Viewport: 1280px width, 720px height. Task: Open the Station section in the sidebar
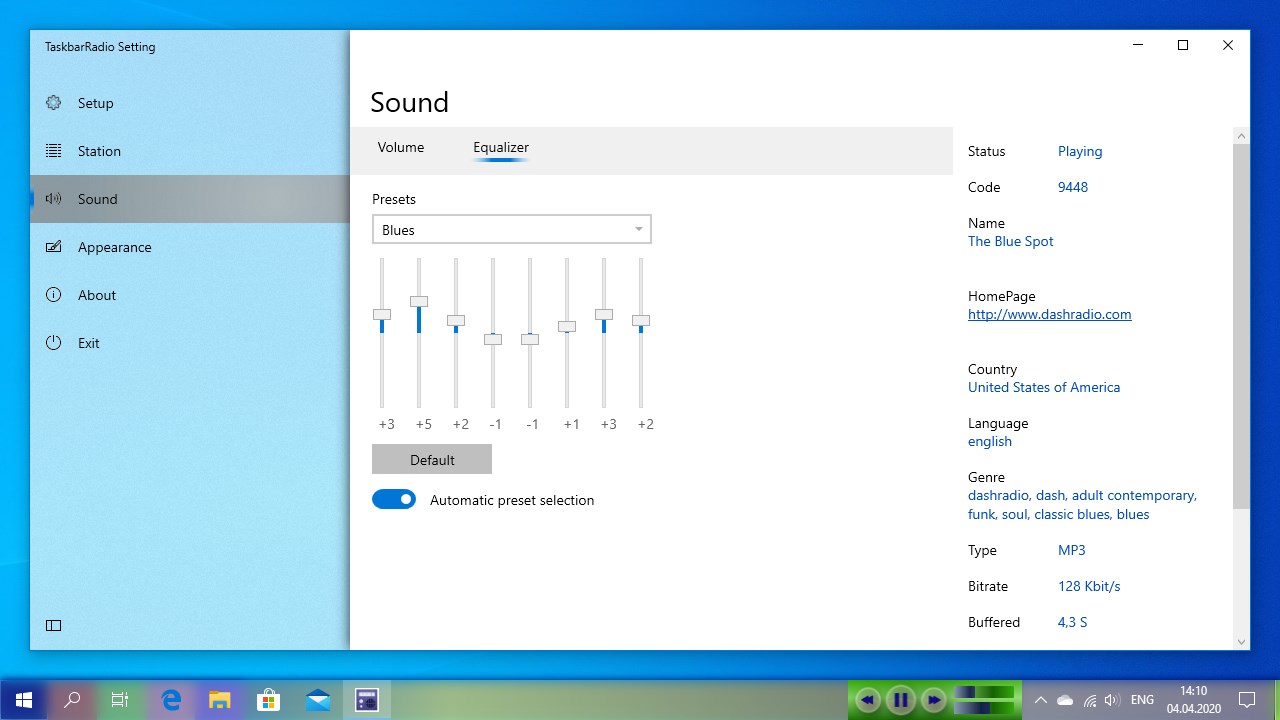point(190,151)
